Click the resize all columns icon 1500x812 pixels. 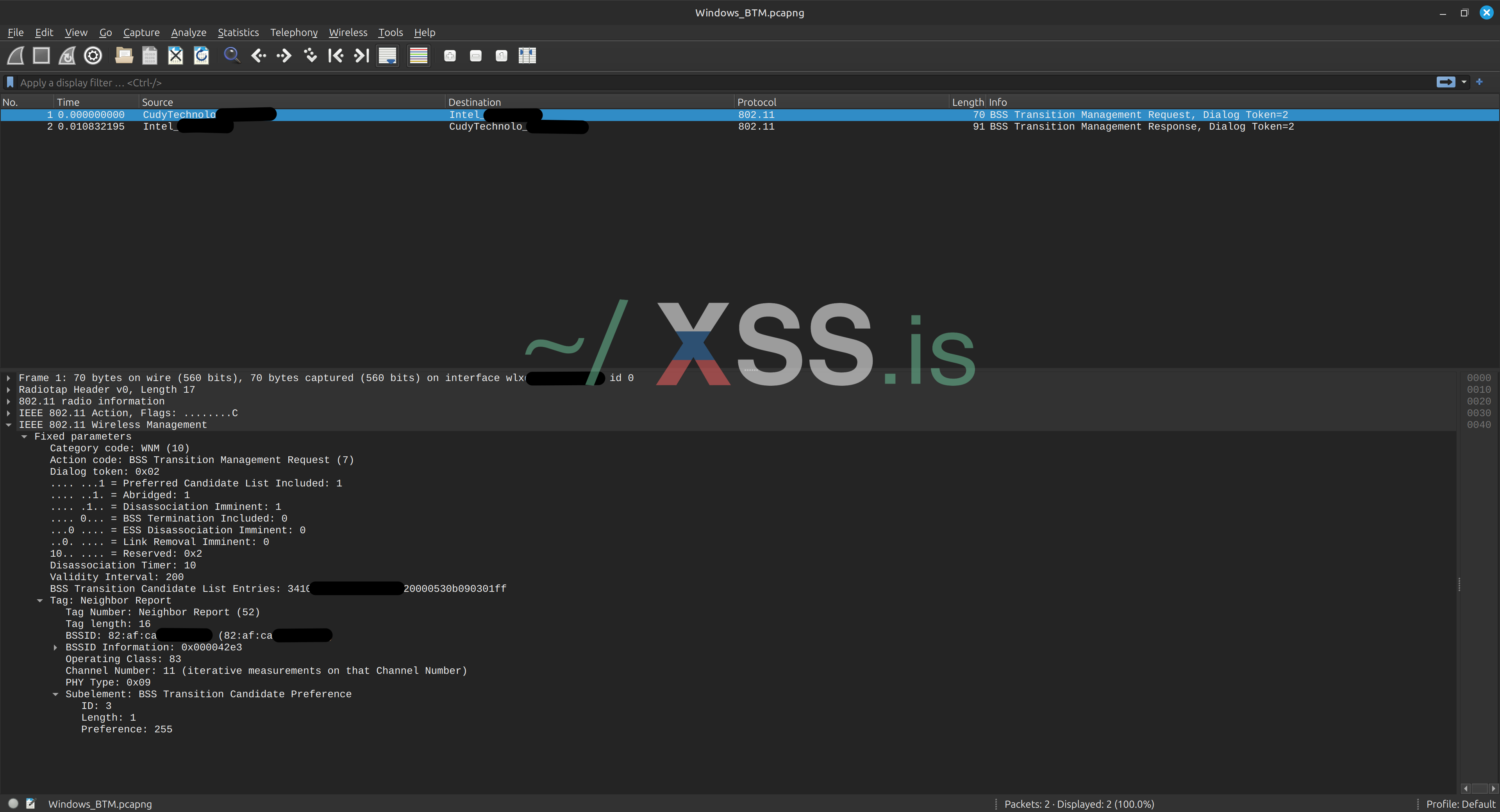(527, 56)
